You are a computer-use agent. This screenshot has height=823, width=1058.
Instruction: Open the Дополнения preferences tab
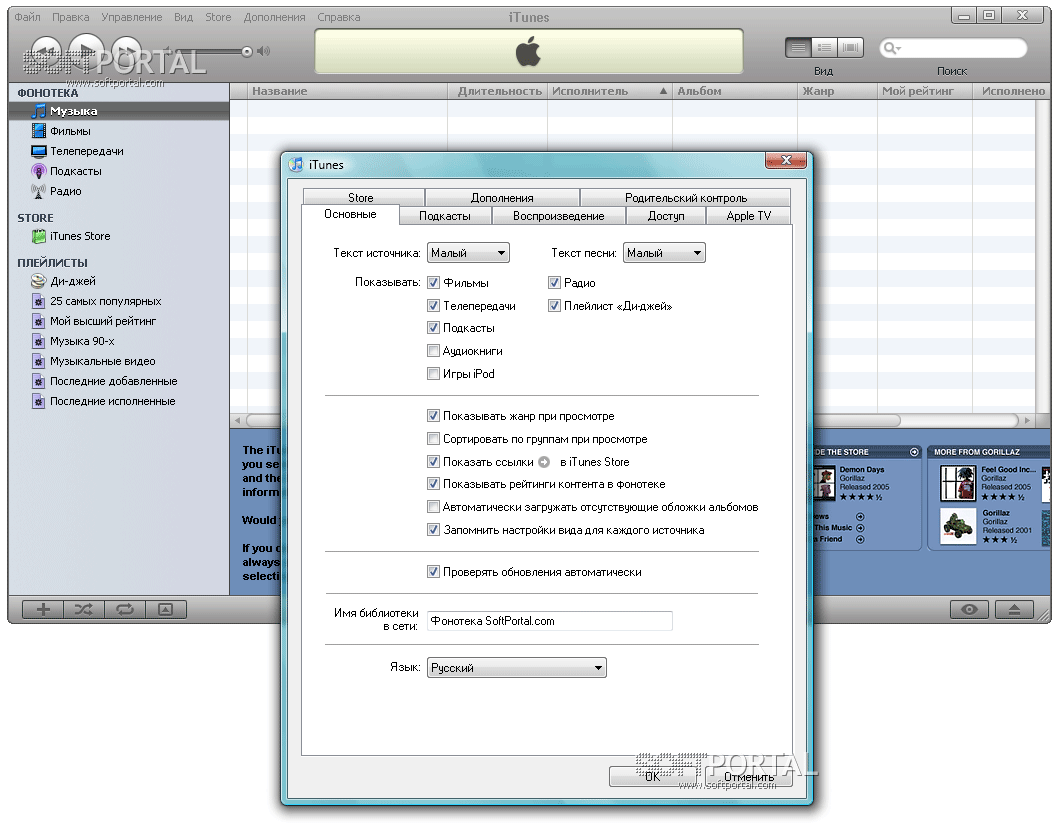(x=502, y=198)
